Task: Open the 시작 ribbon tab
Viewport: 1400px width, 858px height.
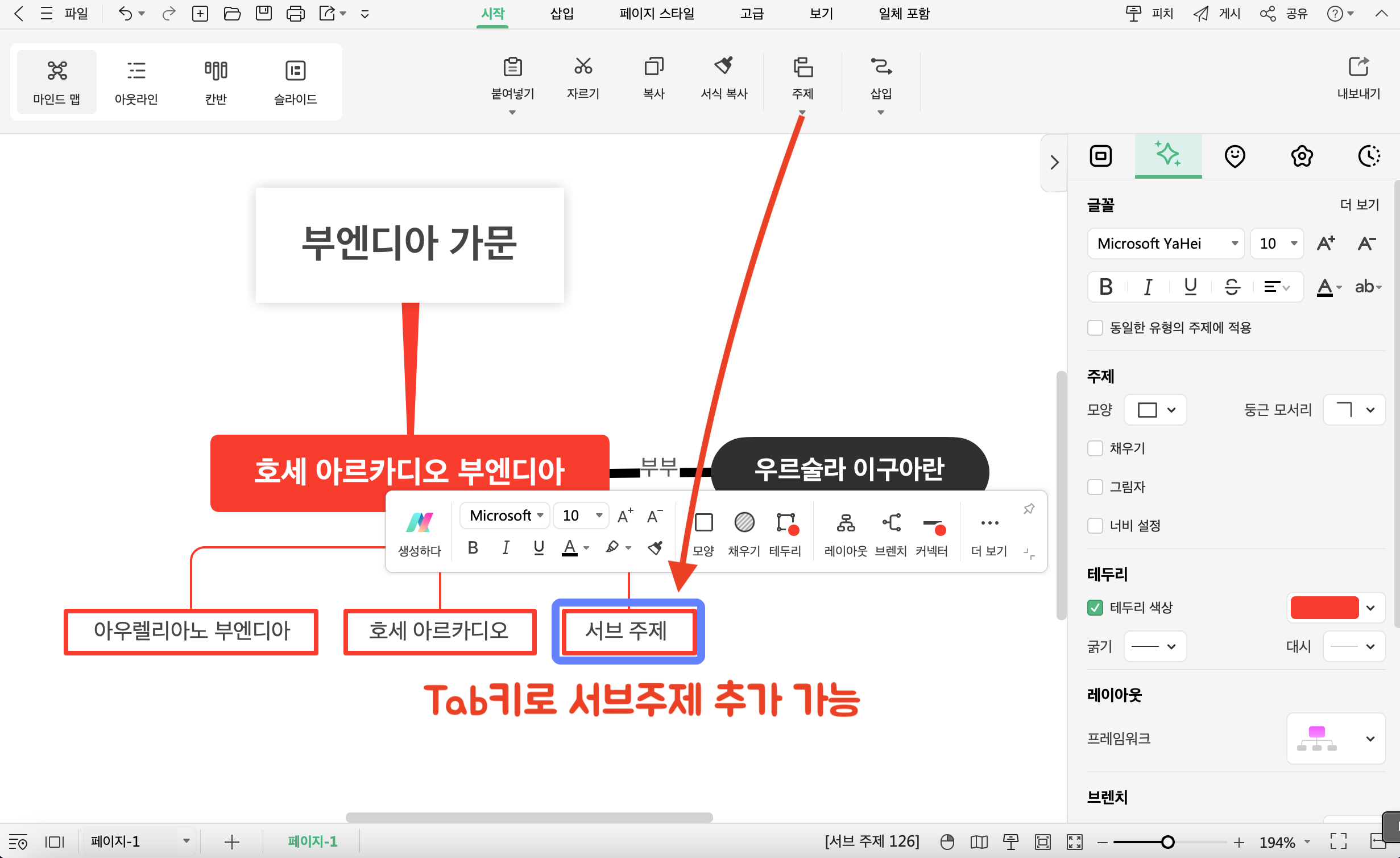Action: (492, 14)
